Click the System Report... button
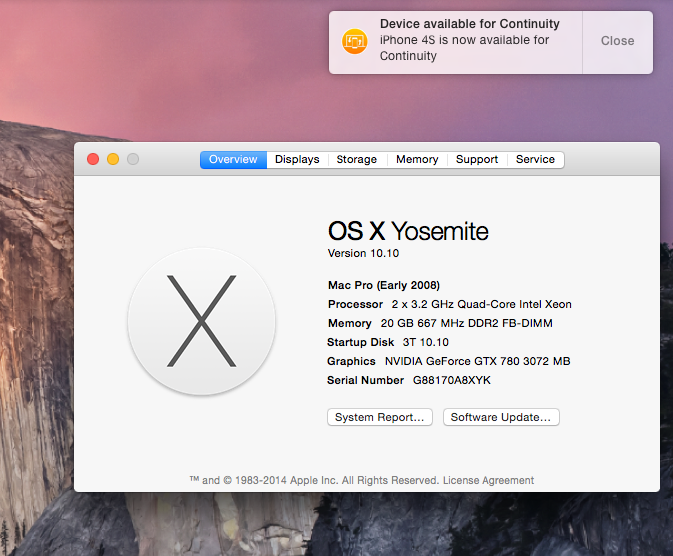The width and height of the screenshot is (673, 556). [x=379, y=417]
